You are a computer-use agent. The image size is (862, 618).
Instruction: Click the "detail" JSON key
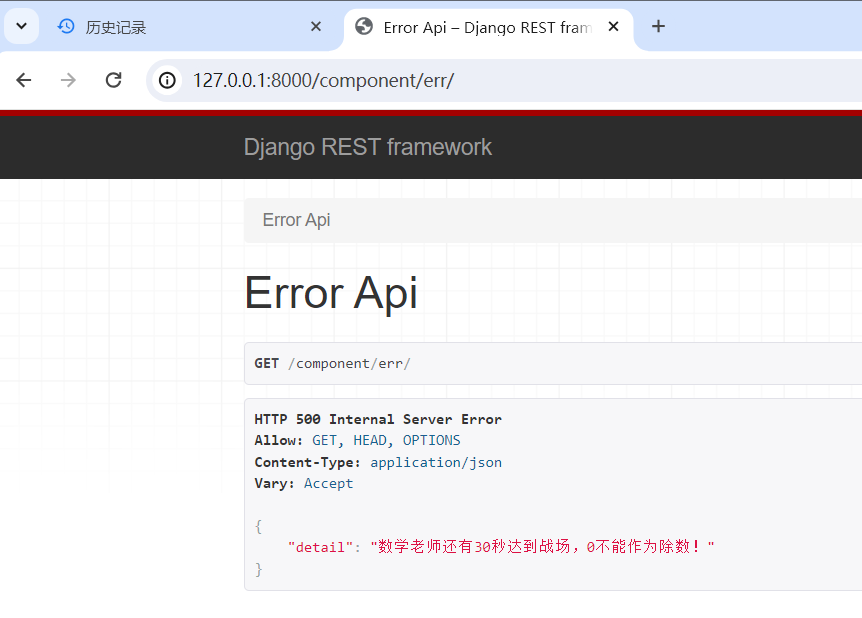click(x=321, y=547)
